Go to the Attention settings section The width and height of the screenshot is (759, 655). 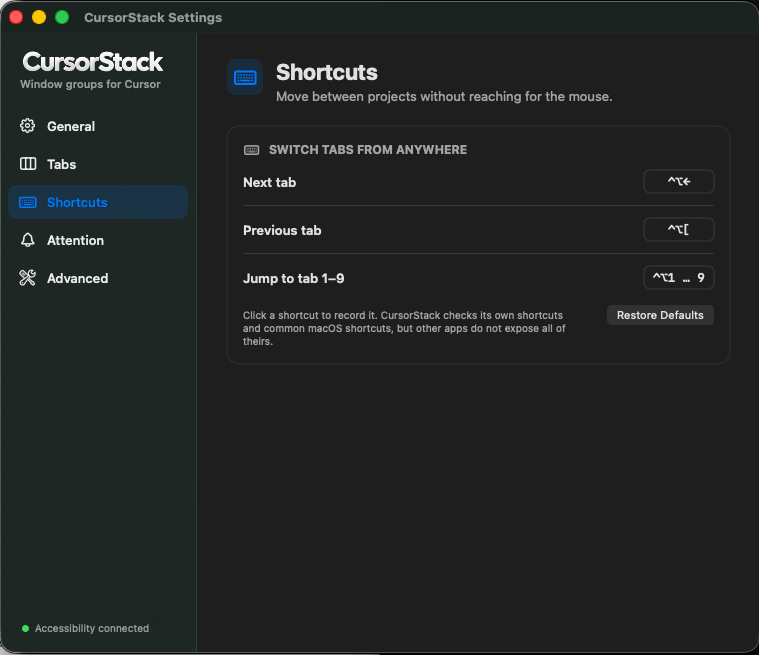tap(98, 240)
